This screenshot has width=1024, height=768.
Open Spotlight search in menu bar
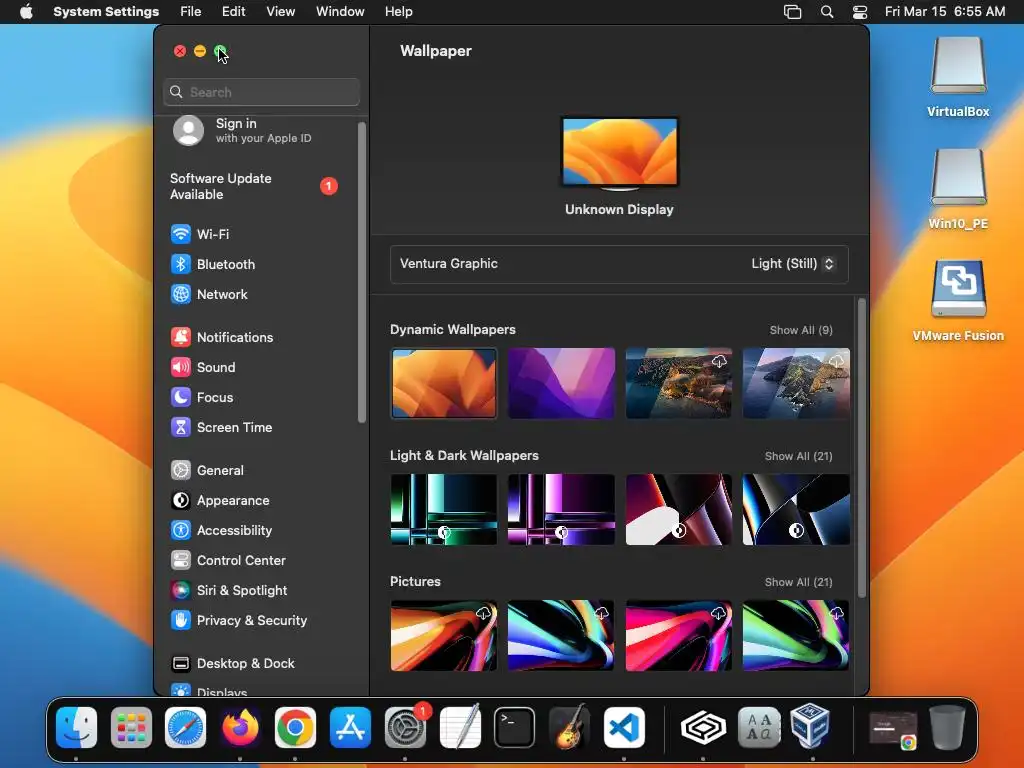(827, 12)
